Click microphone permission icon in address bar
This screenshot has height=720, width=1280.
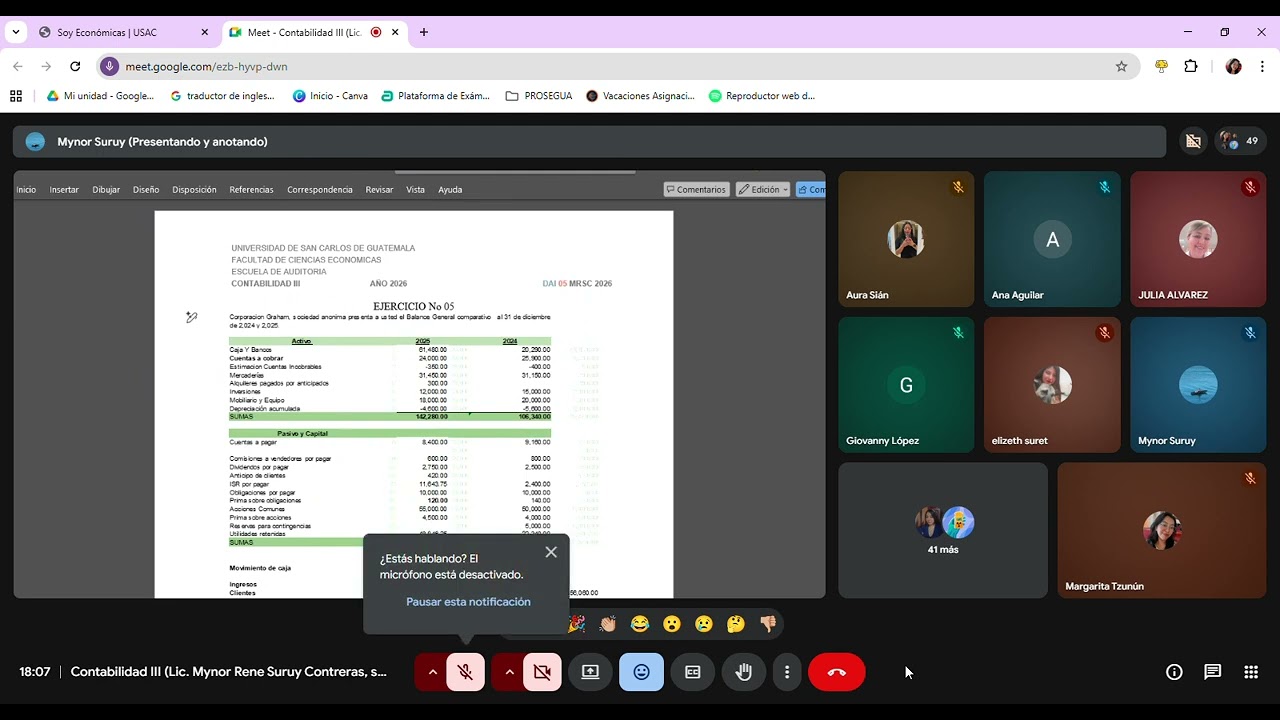pos(109,66)
